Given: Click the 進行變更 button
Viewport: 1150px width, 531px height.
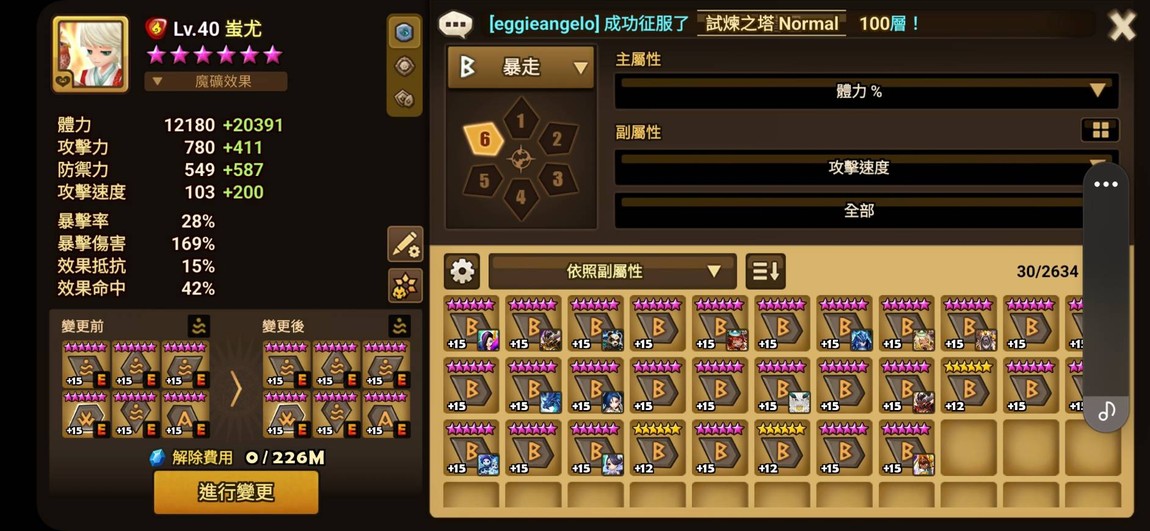Looking at the screenshot, I should (236, 492).
